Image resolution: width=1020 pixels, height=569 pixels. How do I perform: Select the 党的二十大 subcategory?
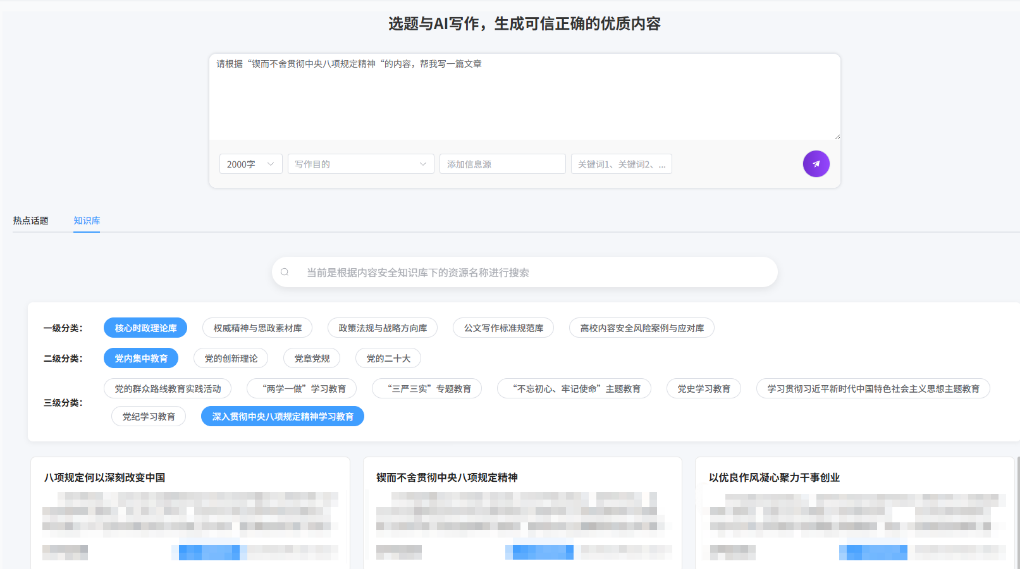point(388,358)
